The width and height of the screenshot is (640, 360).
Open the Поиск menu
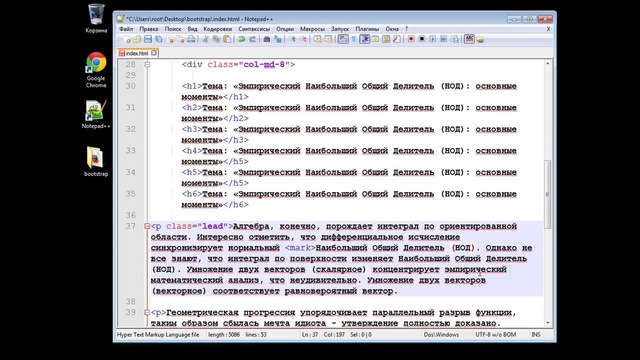point(173,29)
